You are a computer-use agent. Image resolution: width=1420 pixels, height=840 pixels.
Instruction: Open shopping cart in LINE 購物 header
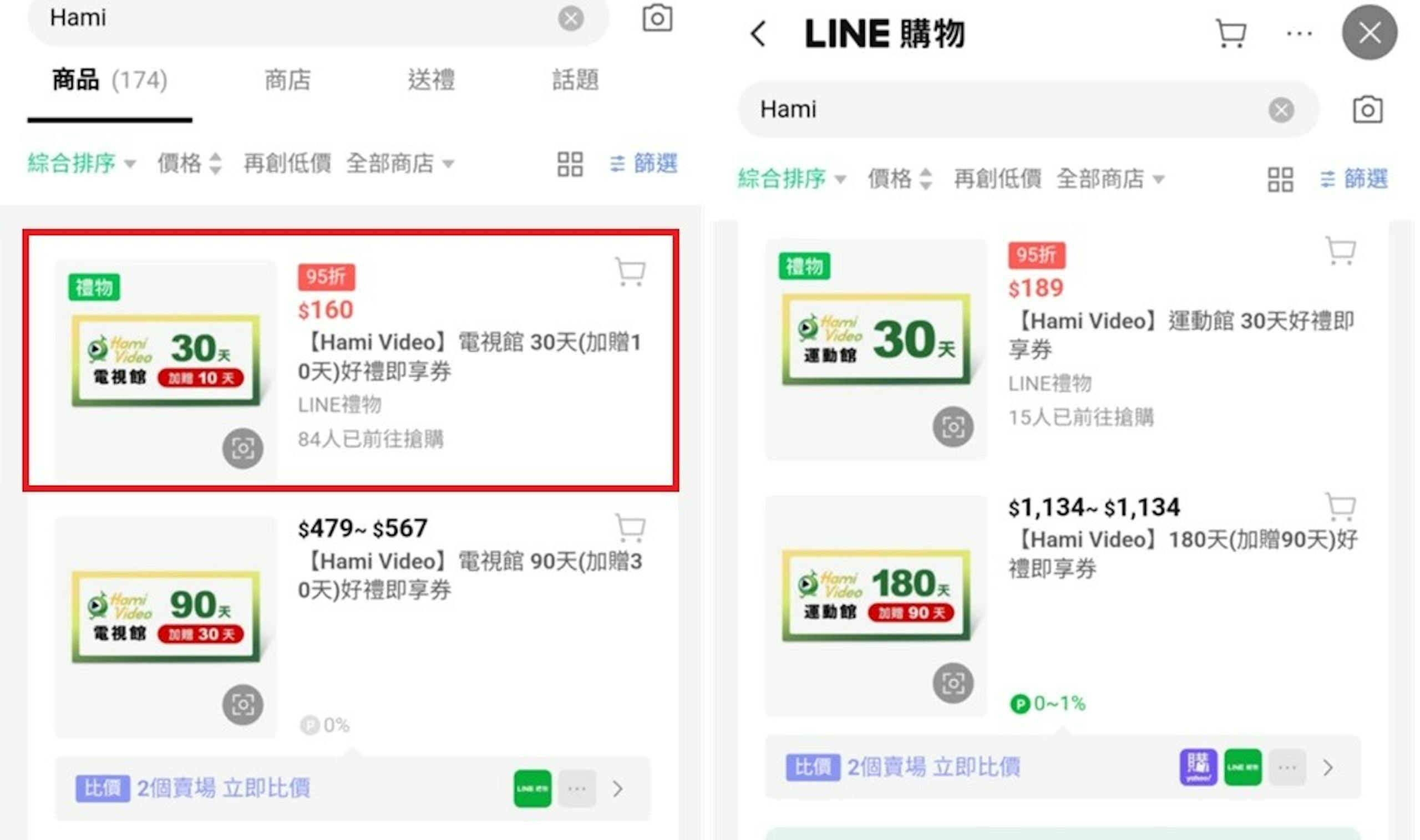[1230, 34]
